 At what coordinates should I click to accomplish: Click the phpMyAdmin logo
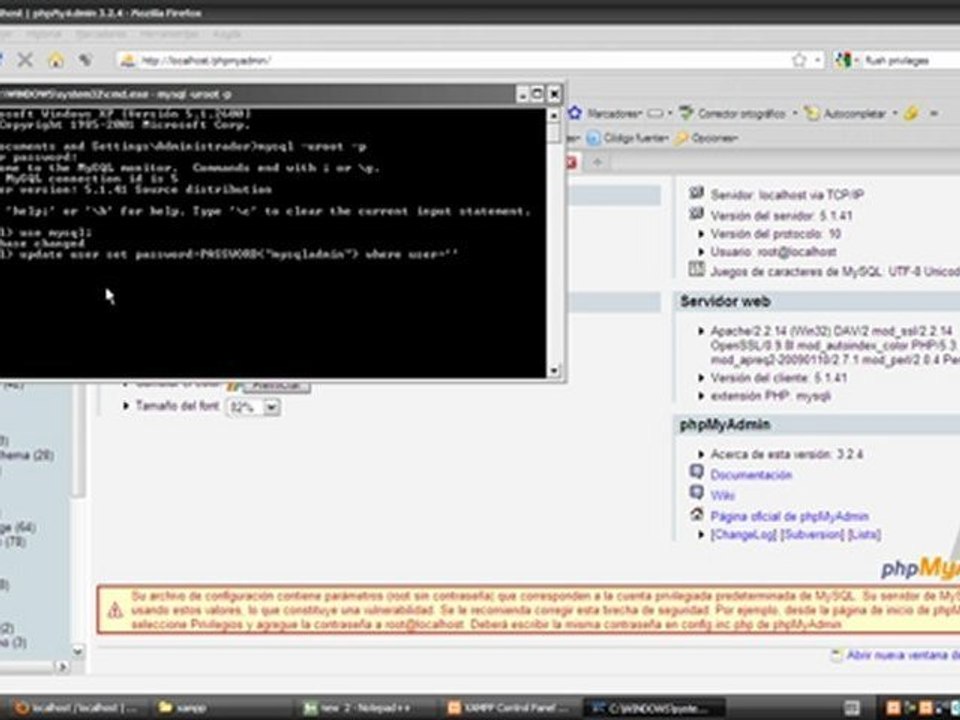tap(920, 567)
